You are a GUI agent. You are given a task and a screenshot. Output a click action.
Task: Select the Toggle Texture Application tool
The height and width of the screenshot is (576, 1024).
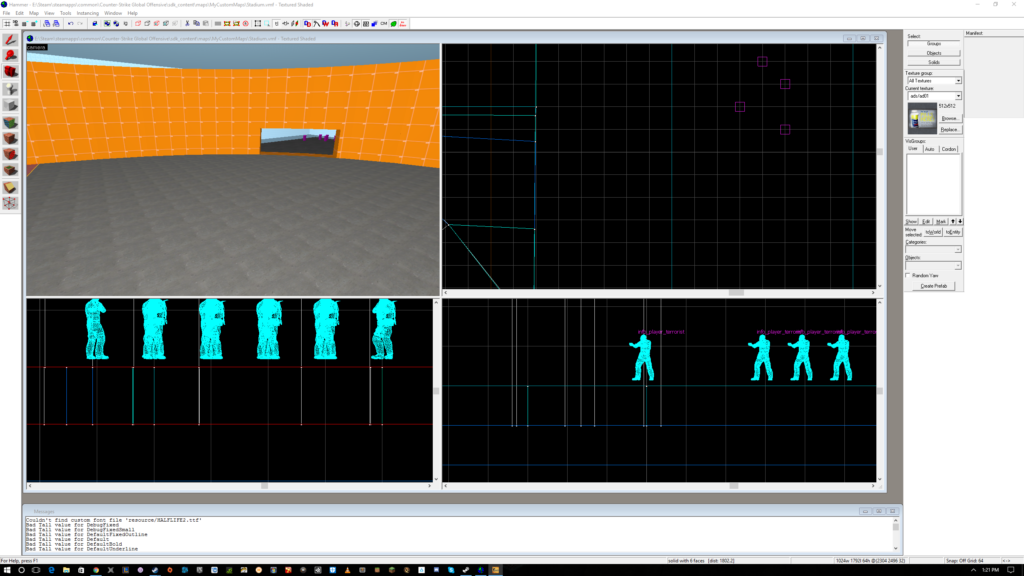pyautogui.click(x=10, y=122)
